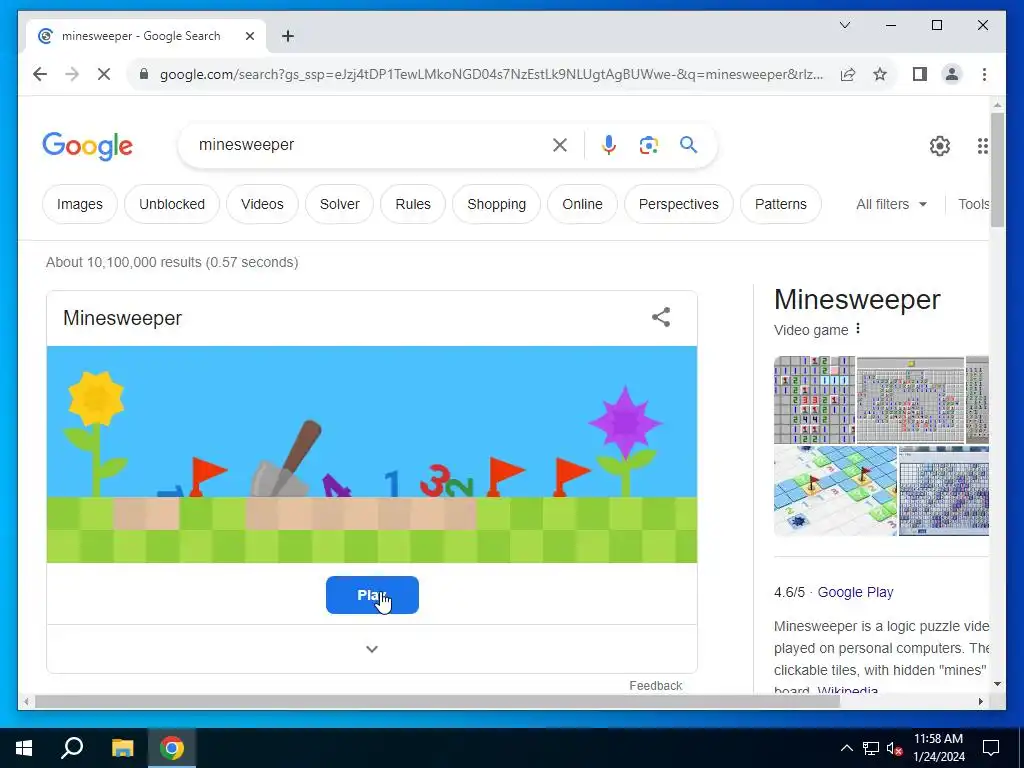Open Chrome side panel
This screenshot has width=1024, height=768.
[x=920, y=74]
